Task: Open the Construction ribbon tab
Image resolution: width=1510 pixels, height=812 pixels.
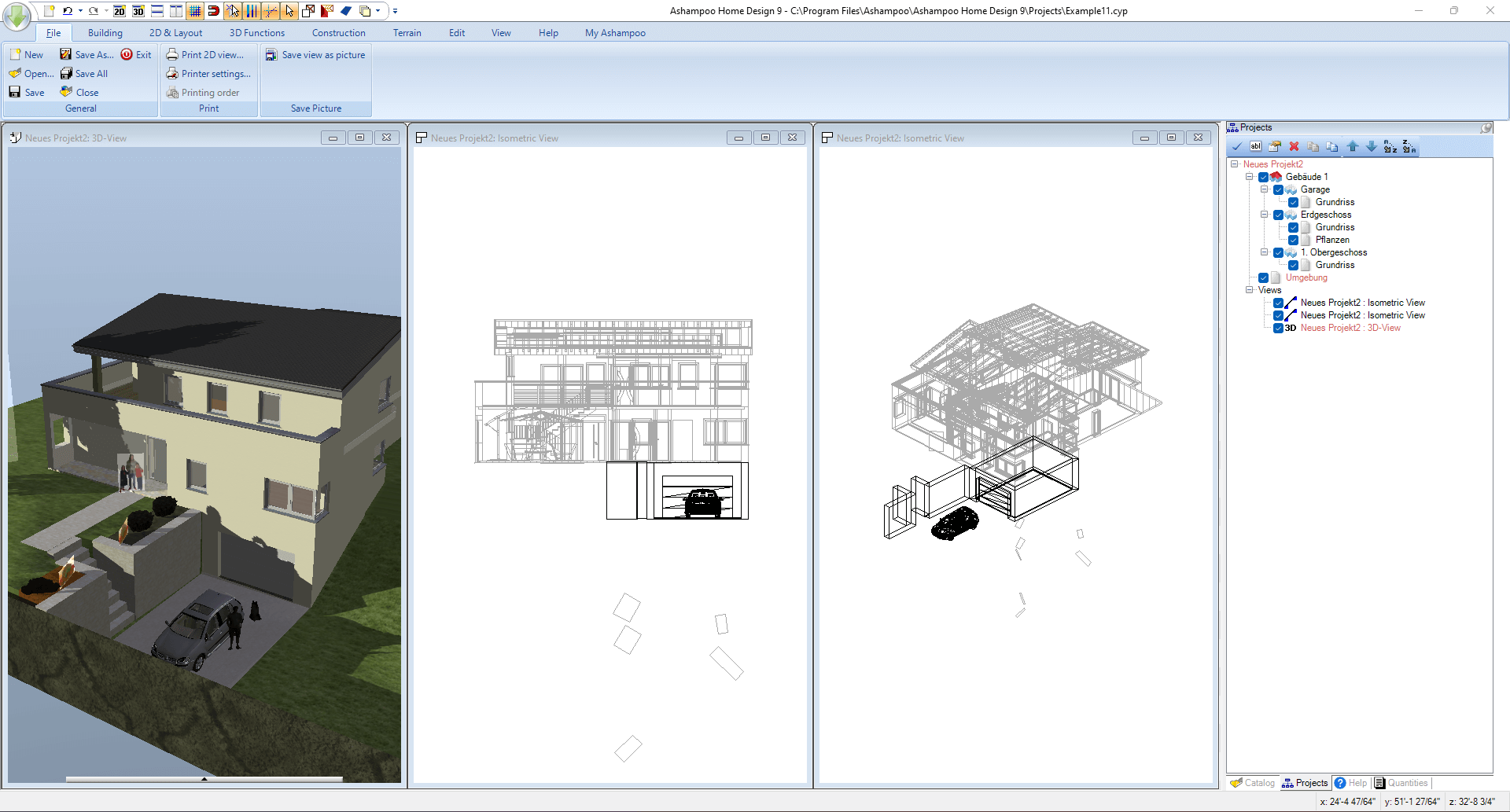Action: (338, 33)
